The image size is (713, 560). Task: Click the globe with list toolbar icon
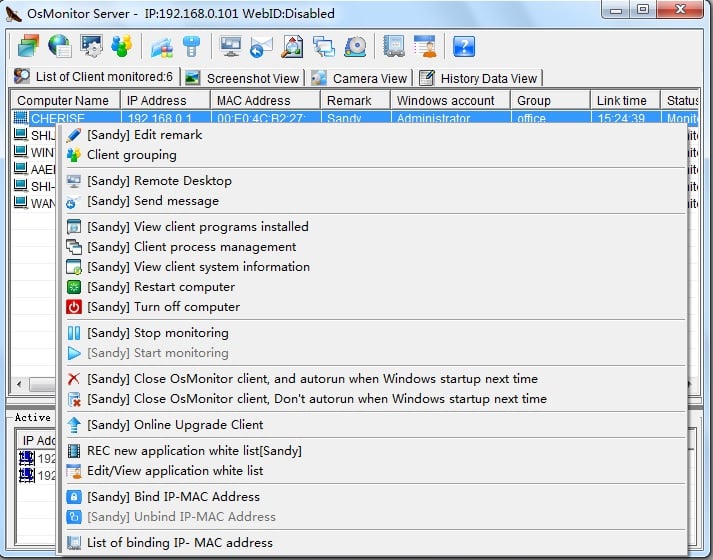pyautogui.click(x=60, y=46)
